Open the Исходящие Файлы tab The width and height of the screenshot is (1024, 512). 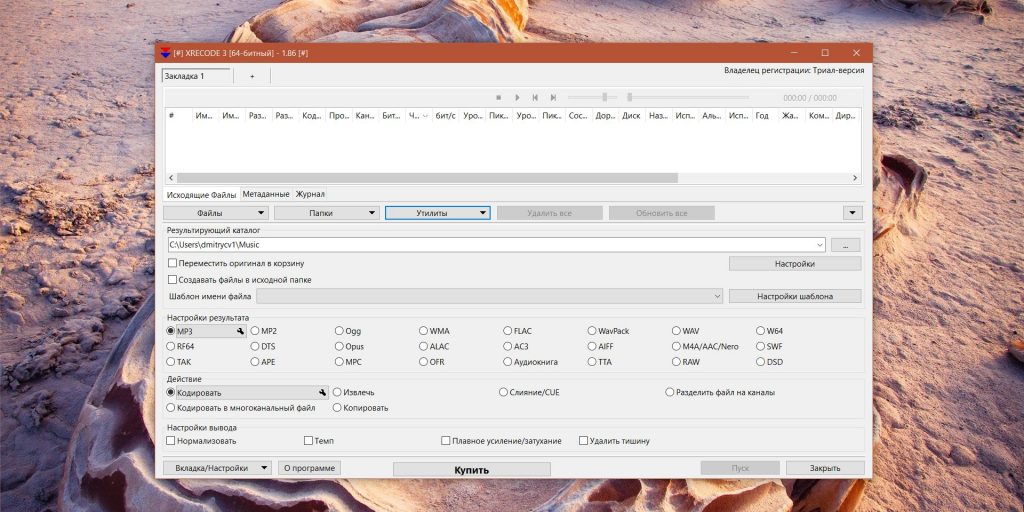[x=201, y=195]
